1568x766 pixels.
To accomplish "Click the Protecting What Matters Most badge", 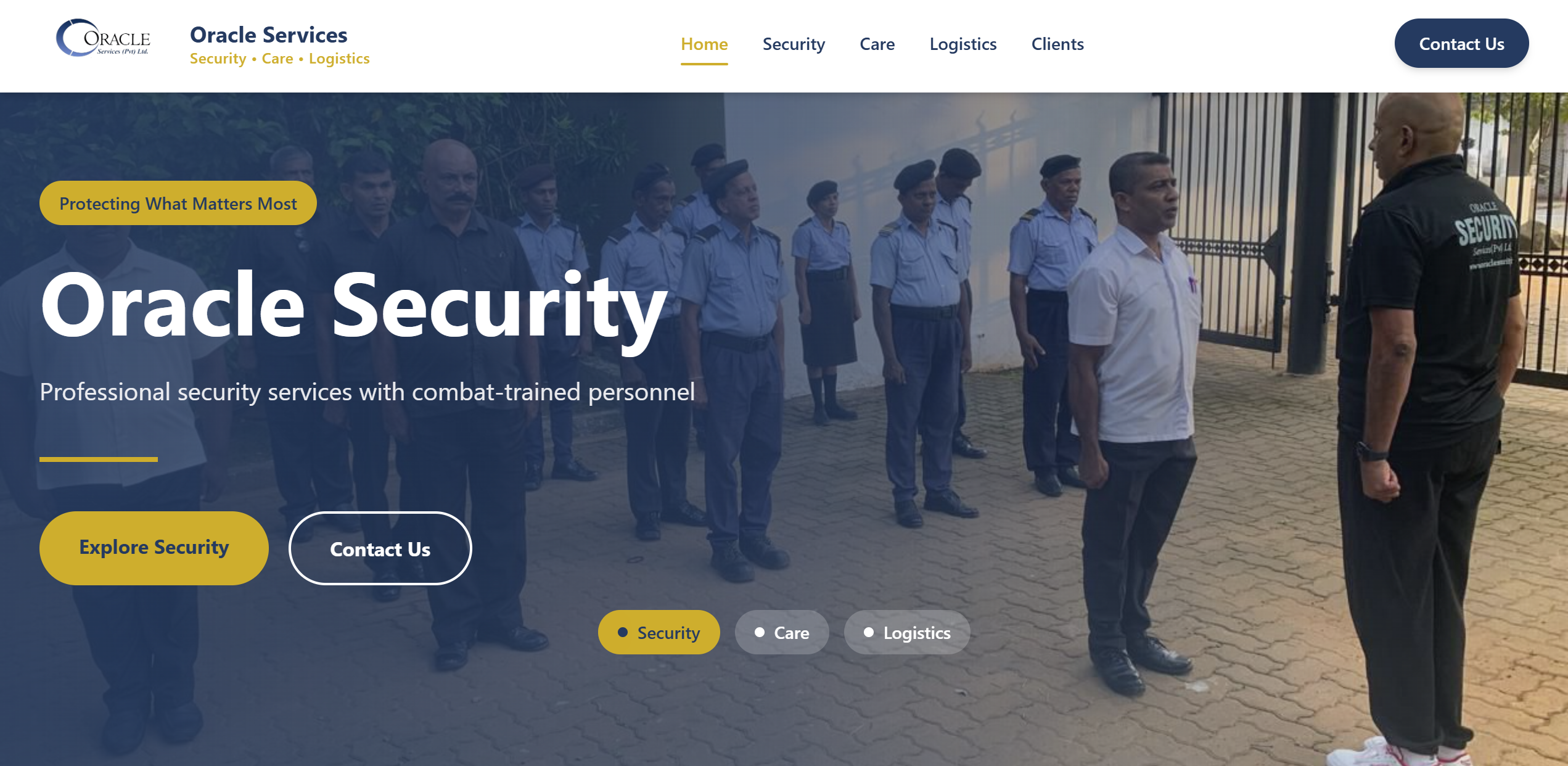I will (178, 203).
